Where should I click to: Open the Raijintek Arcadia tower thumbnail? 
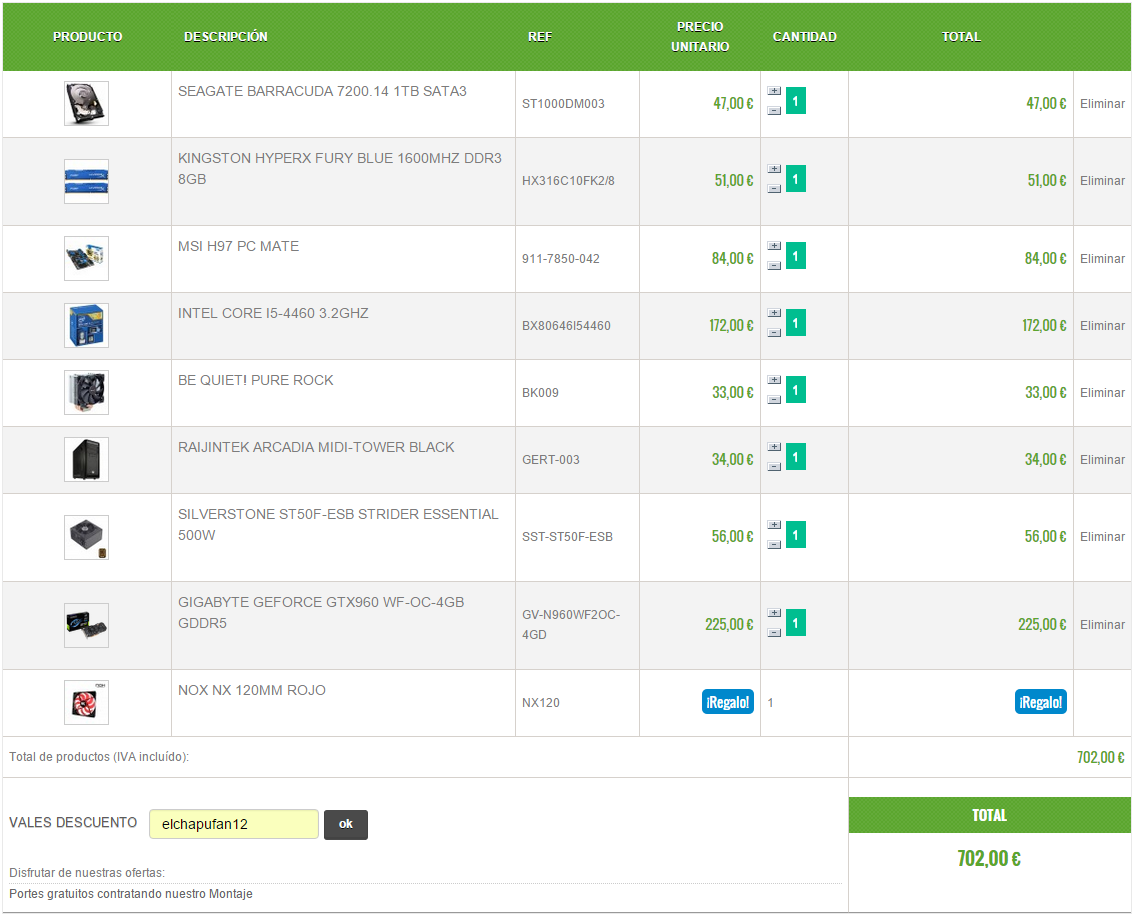(x=86, y=460)
